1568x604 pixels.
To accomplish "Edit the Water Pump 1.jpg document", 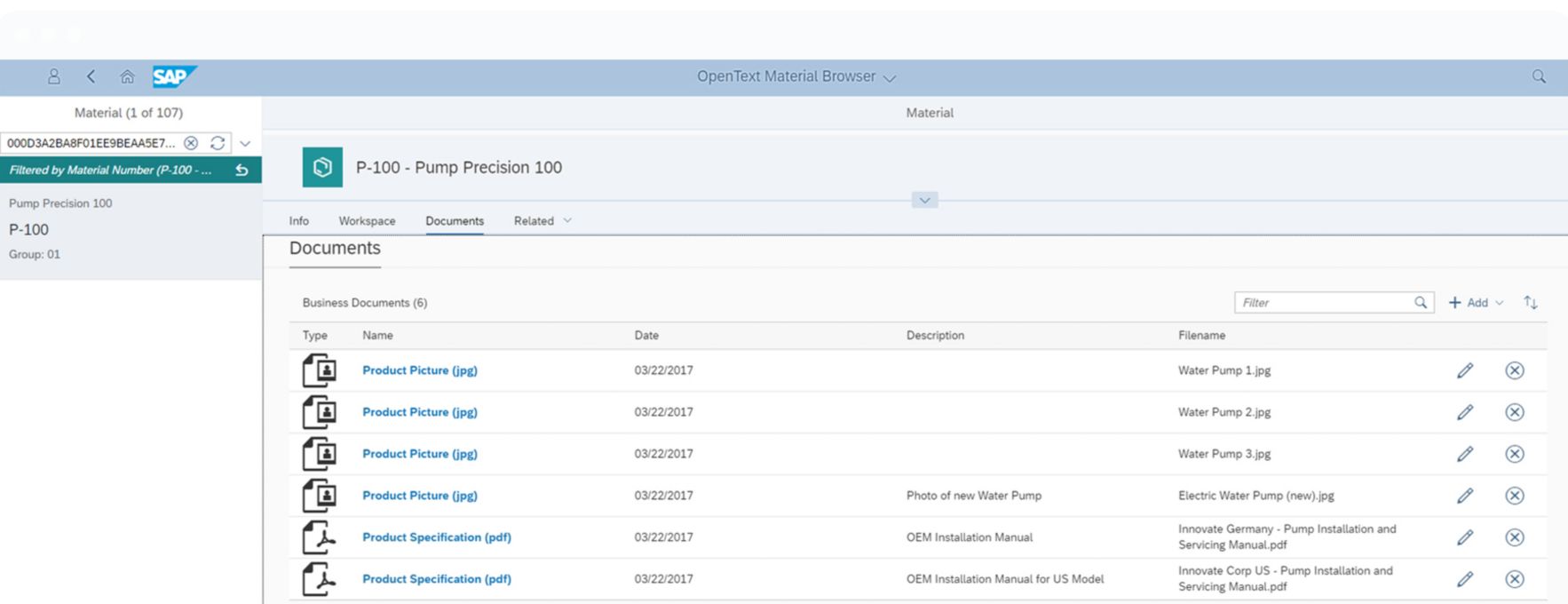I will pyautogui.click(x=1465, y=370).
